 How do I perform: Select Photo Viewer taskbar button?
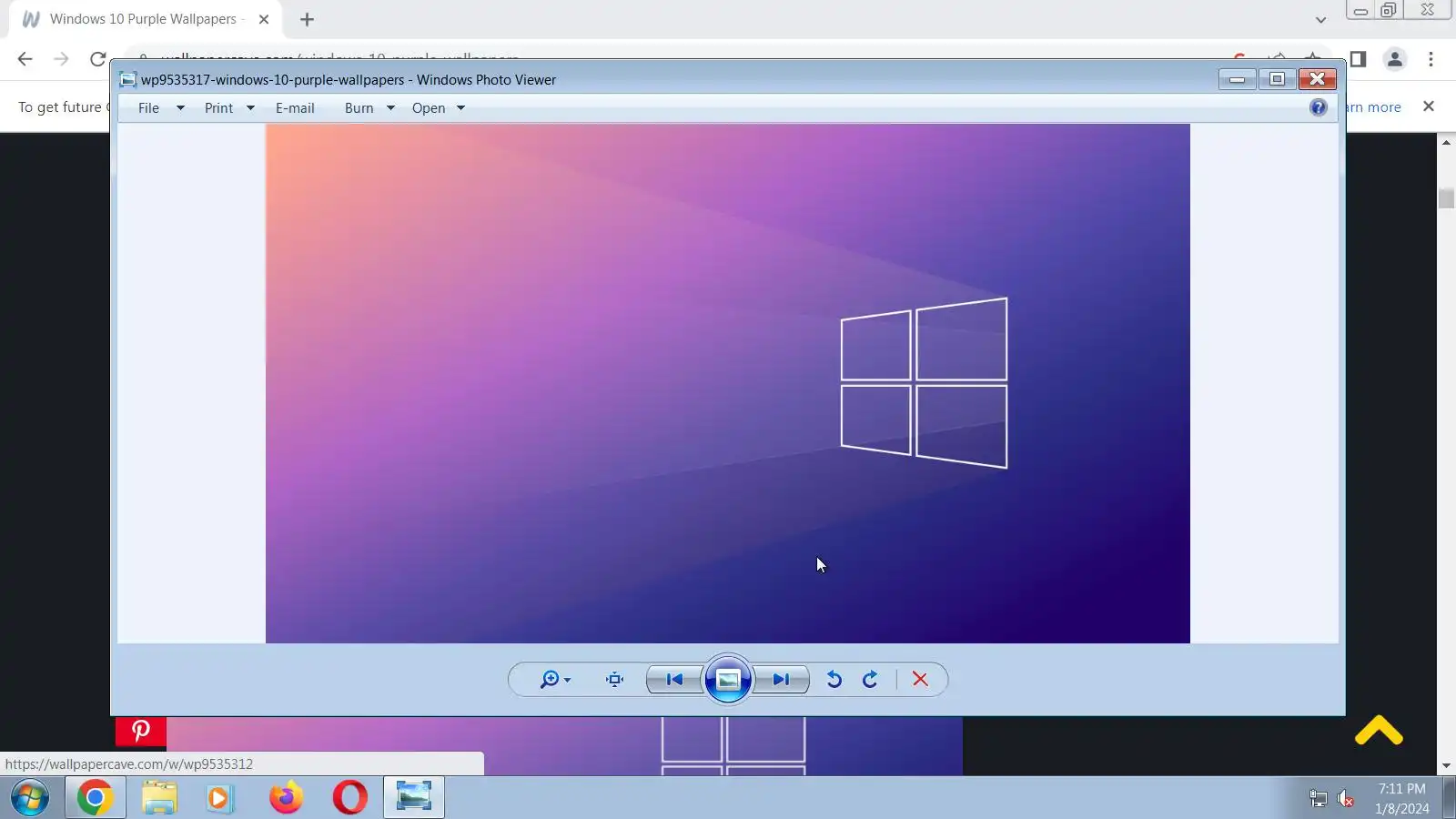point(414,798)
